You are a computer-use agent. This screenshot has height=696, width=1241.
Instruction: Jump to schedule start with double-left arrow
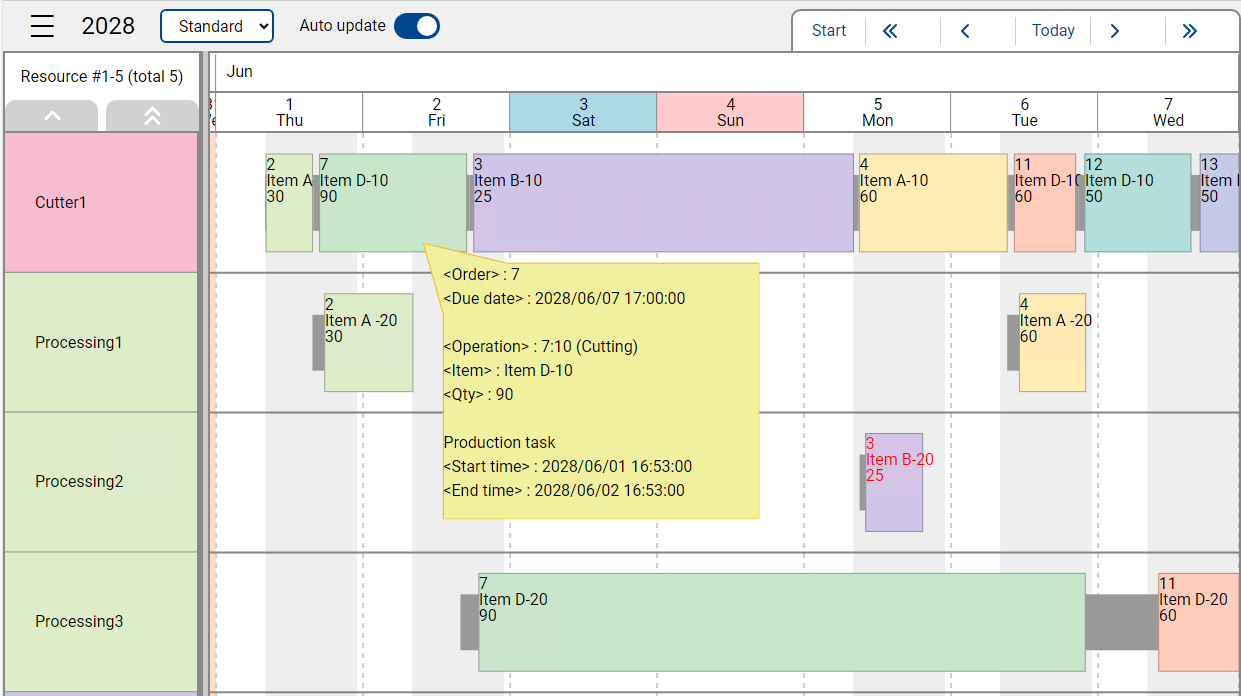pyautogui.click(x=889, y=31)
